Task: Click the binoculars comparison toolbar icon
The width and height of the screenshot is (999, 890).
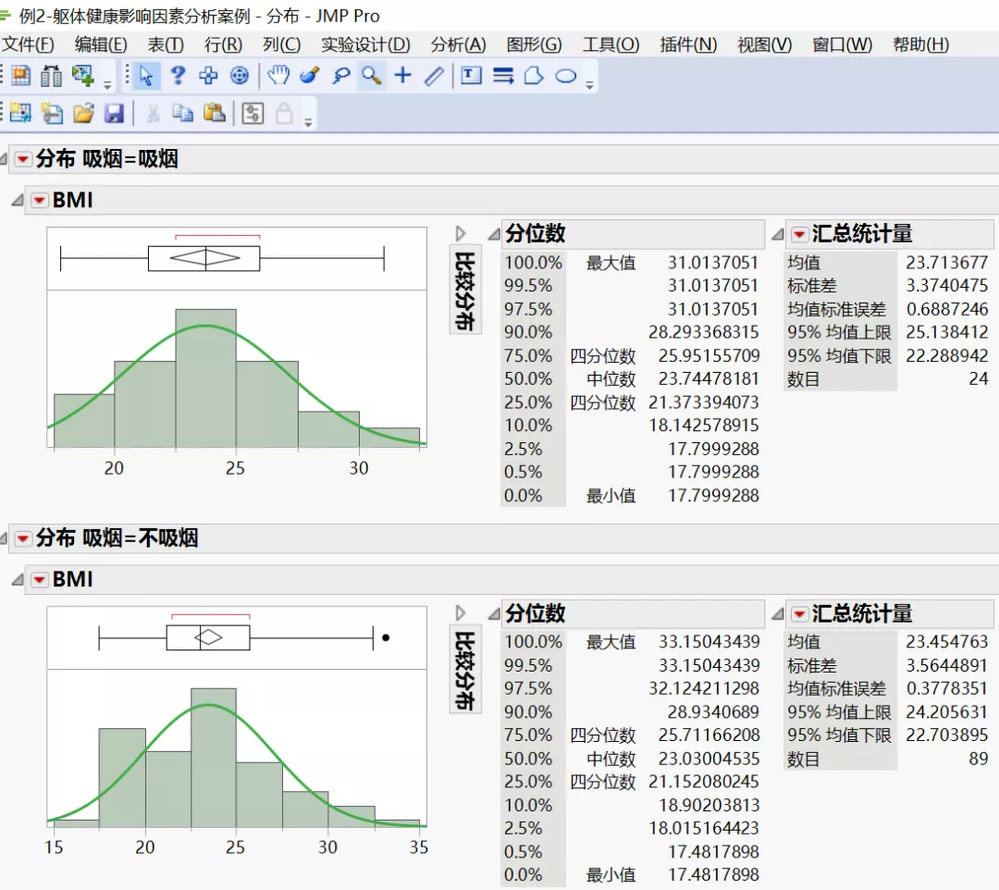Action: (x=52, y=76)
